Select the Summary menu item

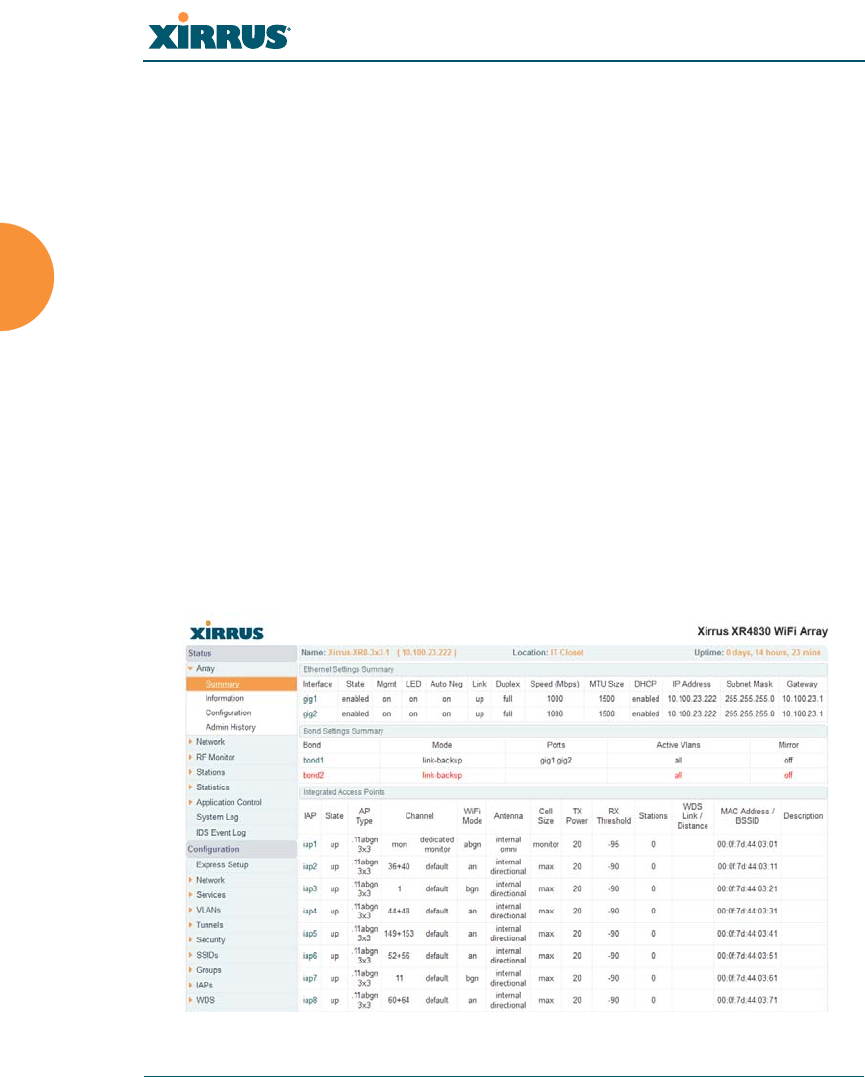point(222,684)
